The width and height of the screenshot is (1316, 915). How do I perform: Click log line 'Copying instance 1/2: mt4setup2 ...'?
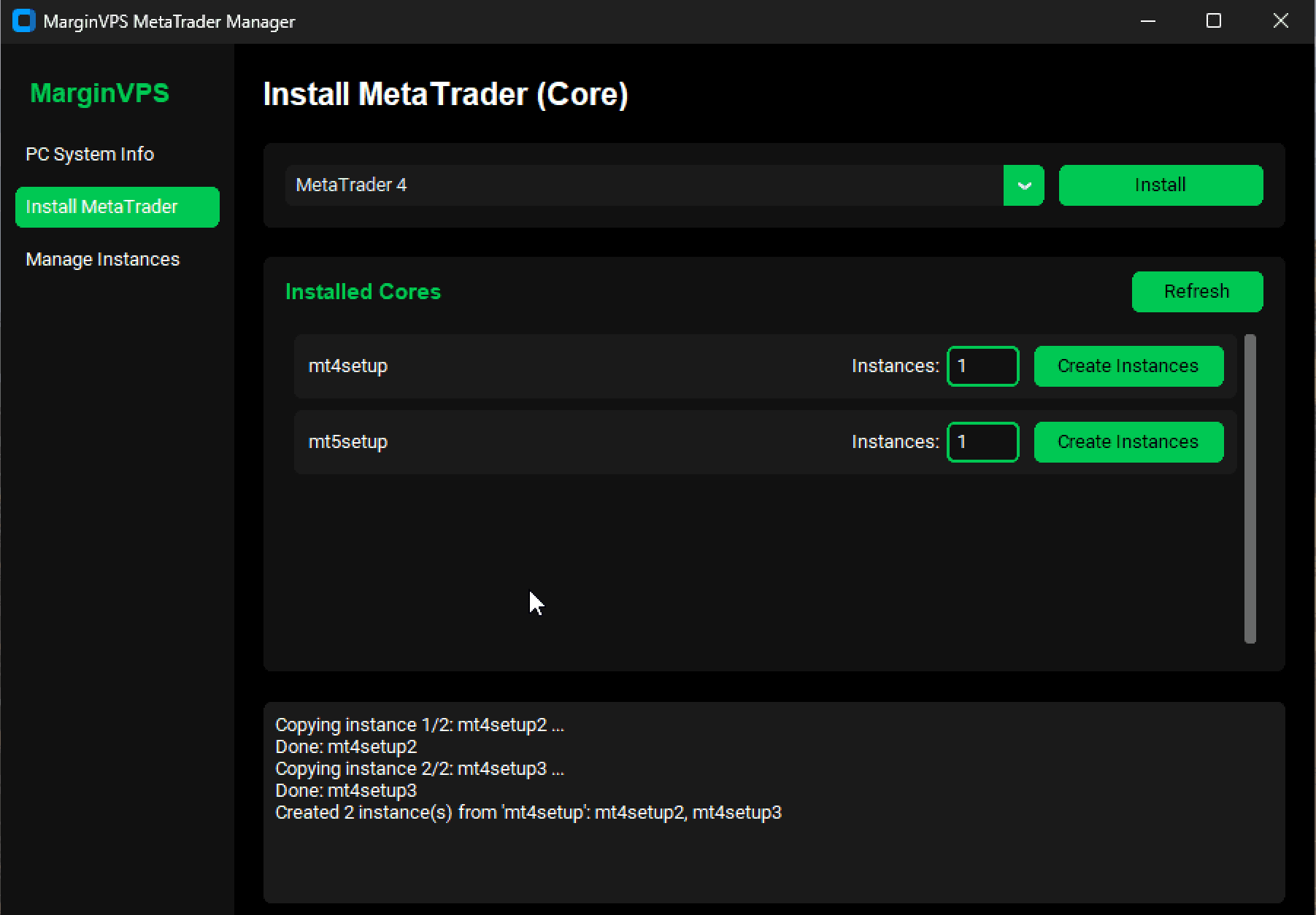[x=420, y=725]
